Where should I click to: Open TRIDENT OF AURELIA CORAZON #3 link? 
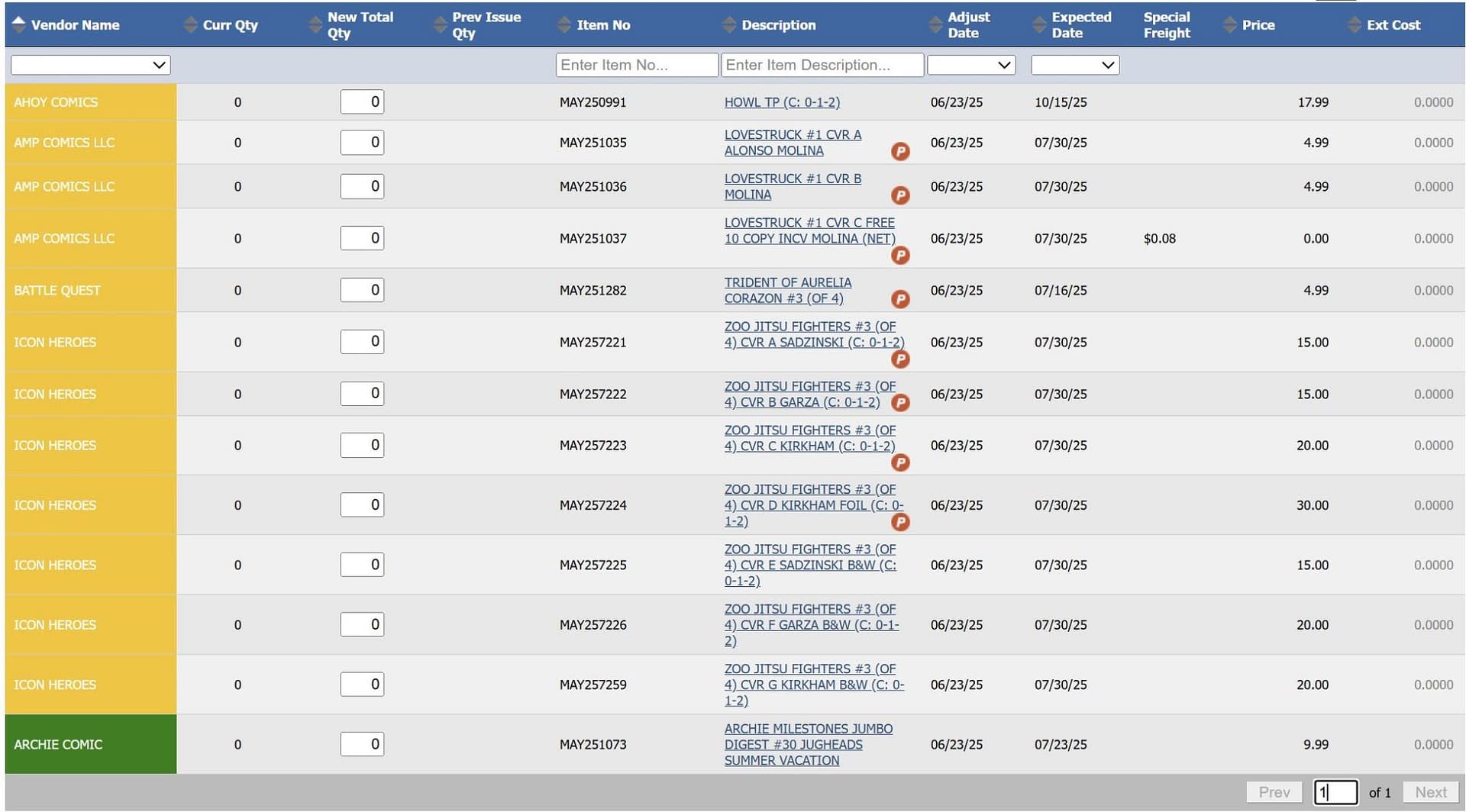787,290
